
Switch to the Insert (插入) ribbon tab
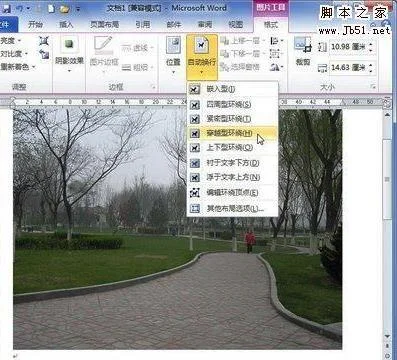click(x=66, y=24)
